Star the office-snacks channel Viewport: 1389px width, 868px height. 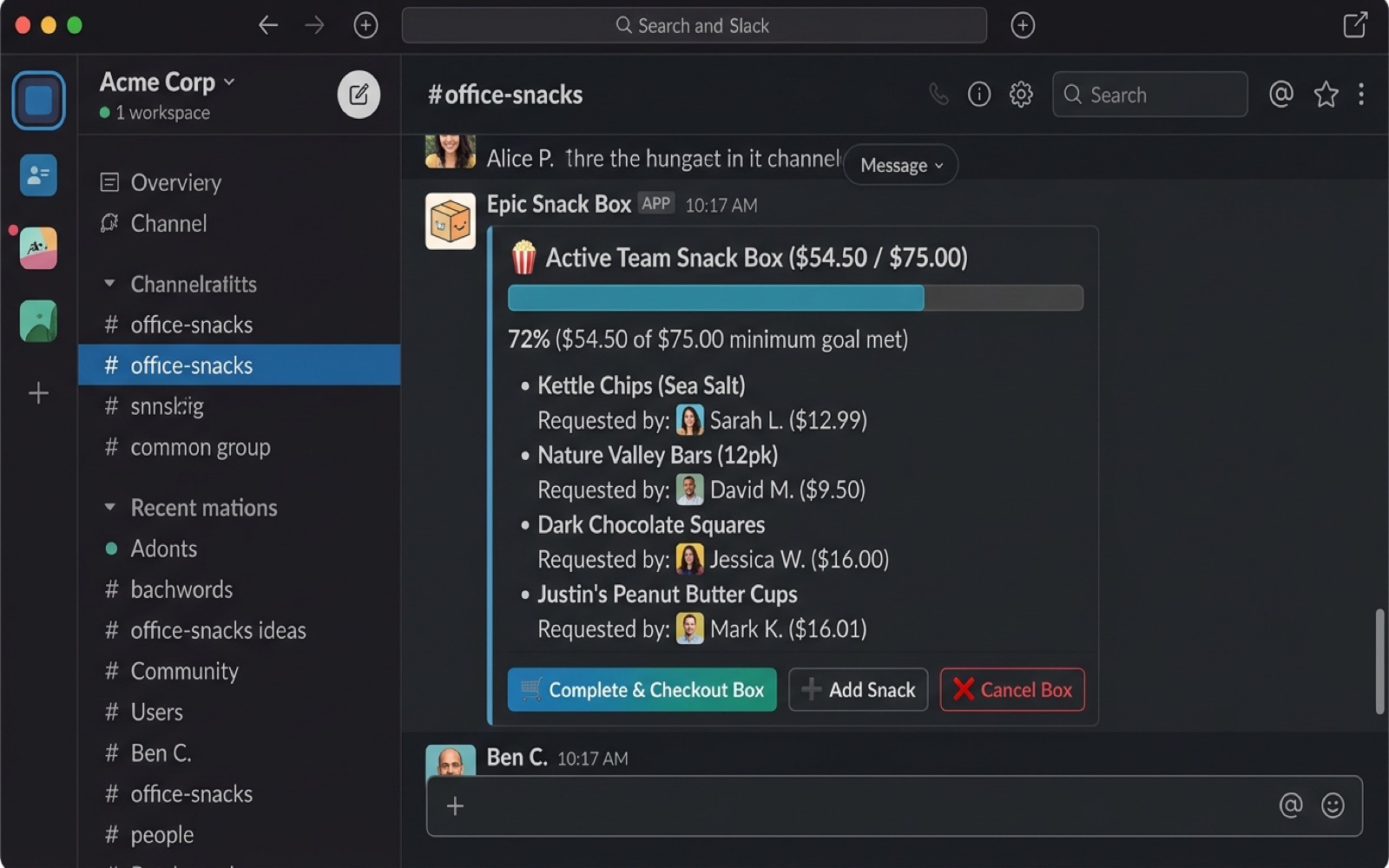click(x=1326, y=94)
